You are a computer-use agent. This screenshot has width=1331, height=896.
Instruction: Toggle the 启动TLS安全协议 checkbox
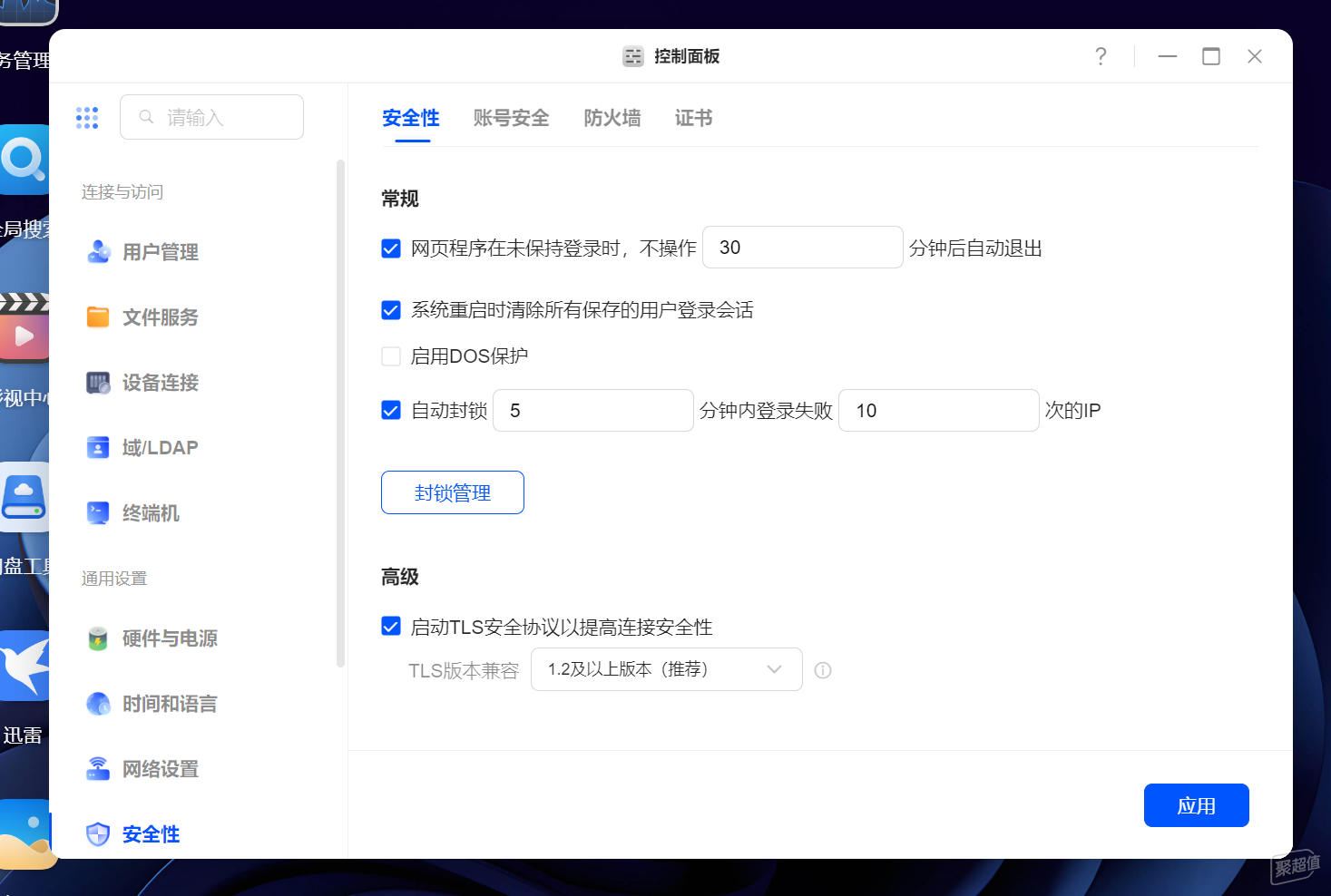(x=391, y=627)
